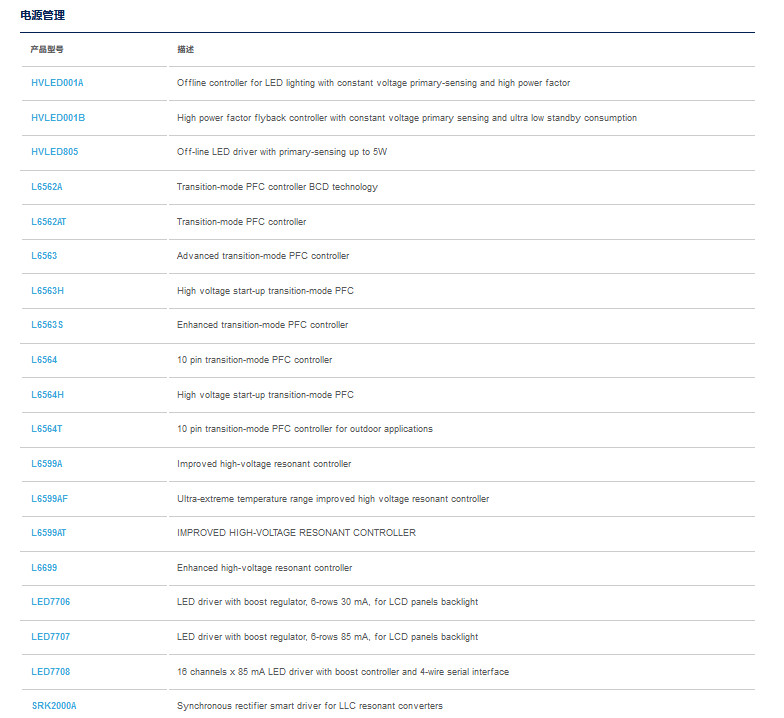The width and height of the screenshot is (784, 718).
Task: Follow the LED7708 product link
Action: tap(50, 672)
